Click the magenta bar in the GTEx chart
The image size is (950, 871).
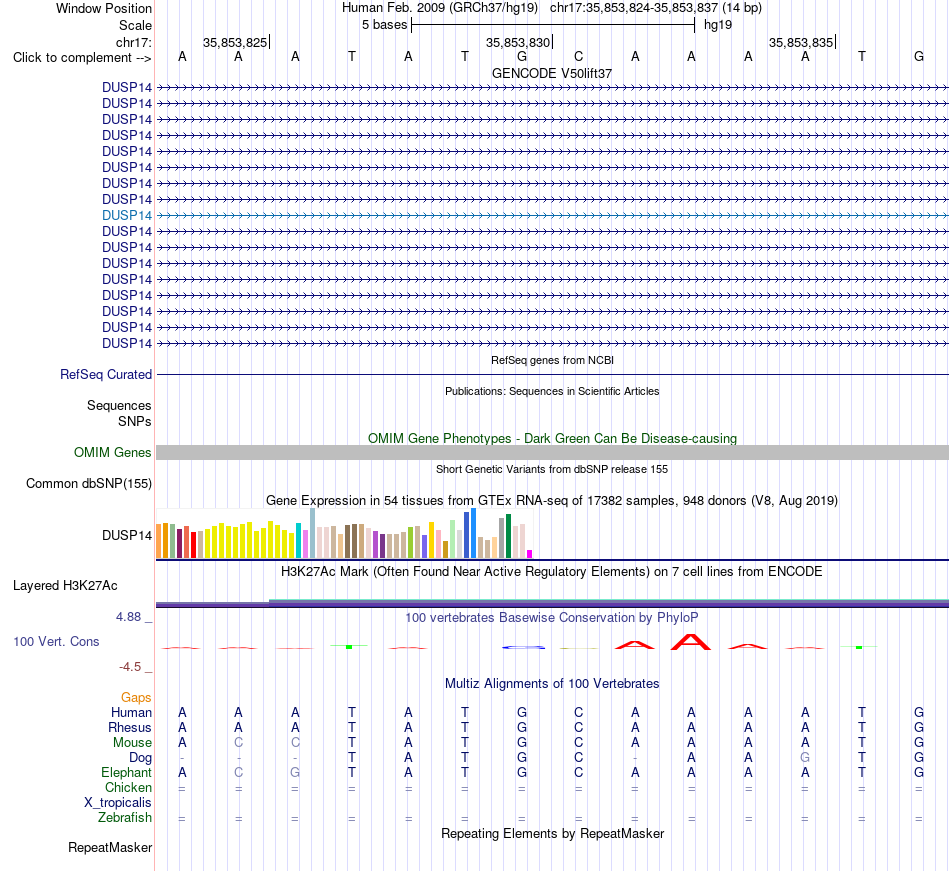click(x=530, y=554)
